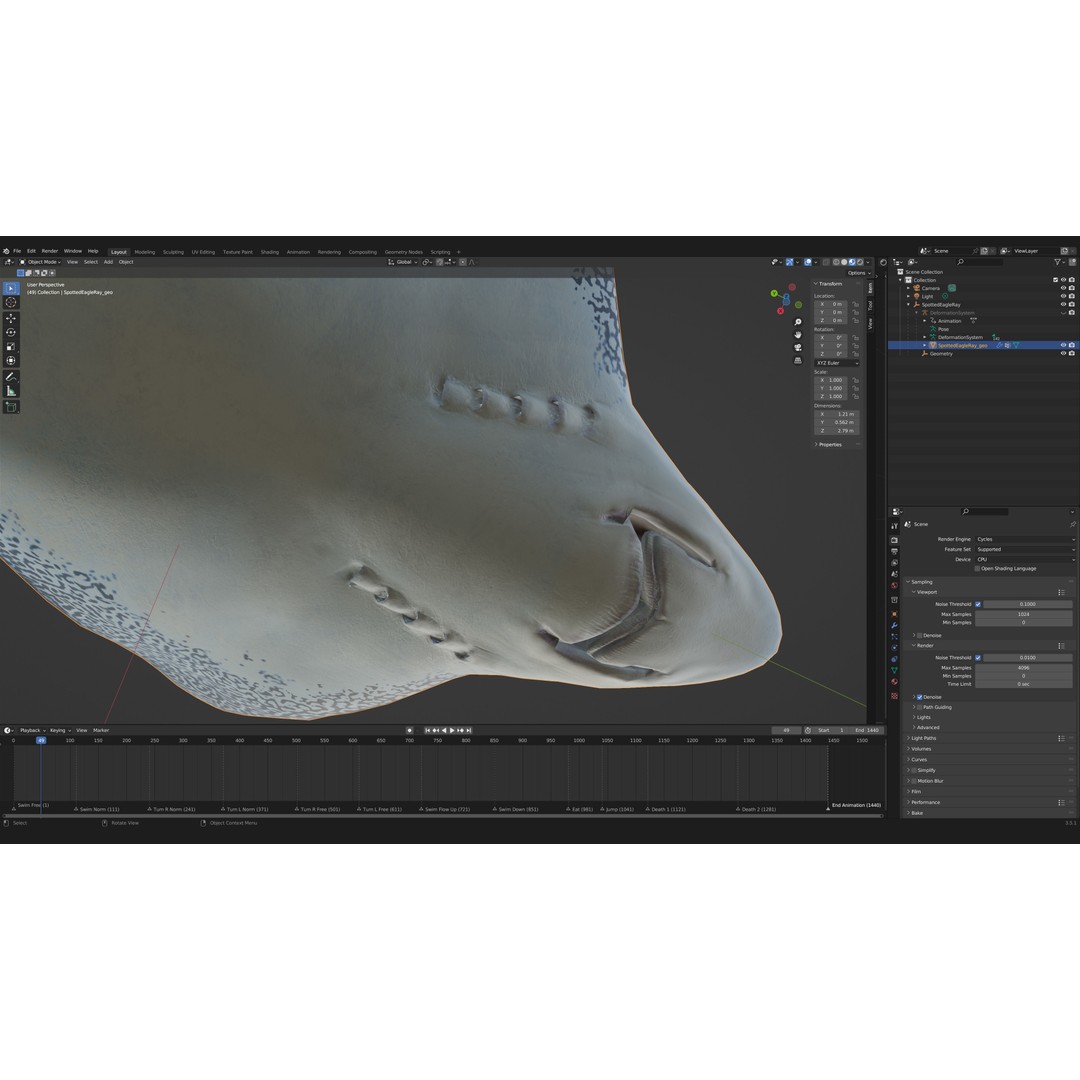This screenshot has width=1080, height=1080.
Task: Select the Add Cube tool
Action: pos(11,407)
